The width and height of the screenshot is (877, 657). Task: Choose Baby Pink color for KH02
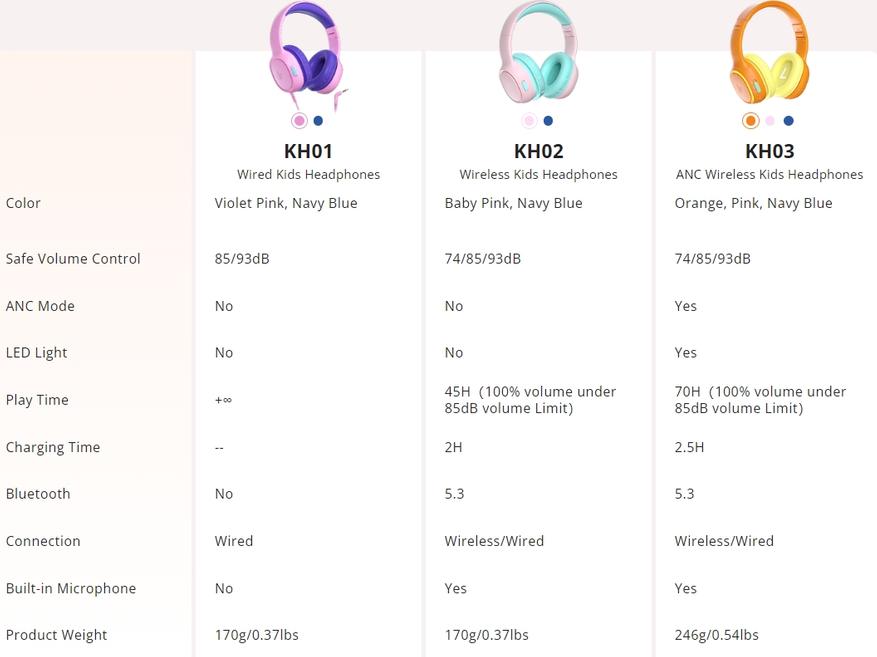(x=529, y=121)
